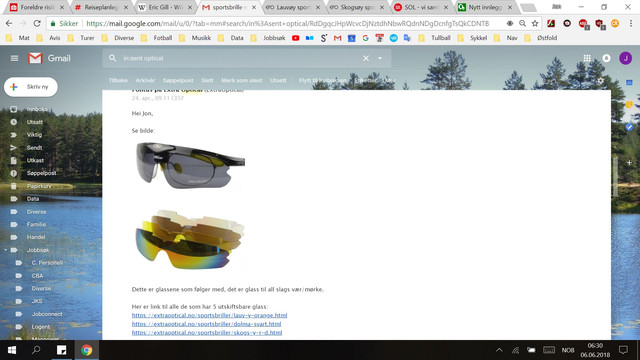640x360 pixels.
Task: Click Søppelpost in the mail toolbar
Action: click(178, 80)
